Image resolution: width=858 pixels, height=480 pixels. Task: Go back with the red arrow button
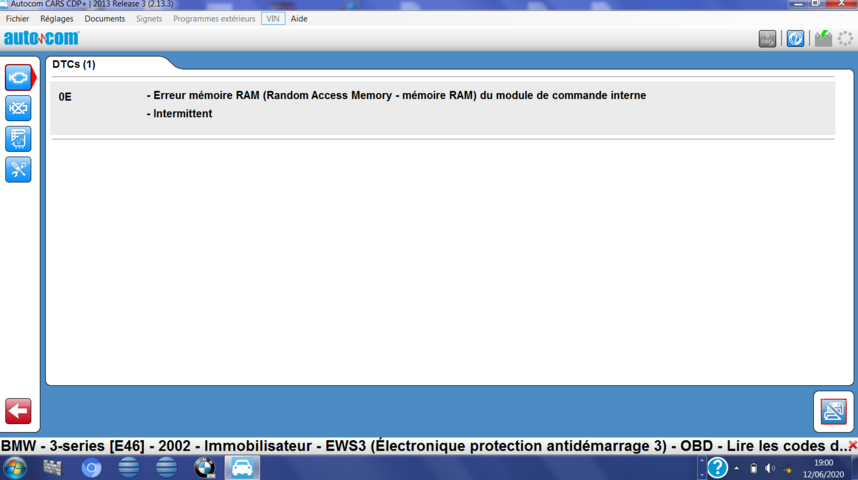[18, 411]
